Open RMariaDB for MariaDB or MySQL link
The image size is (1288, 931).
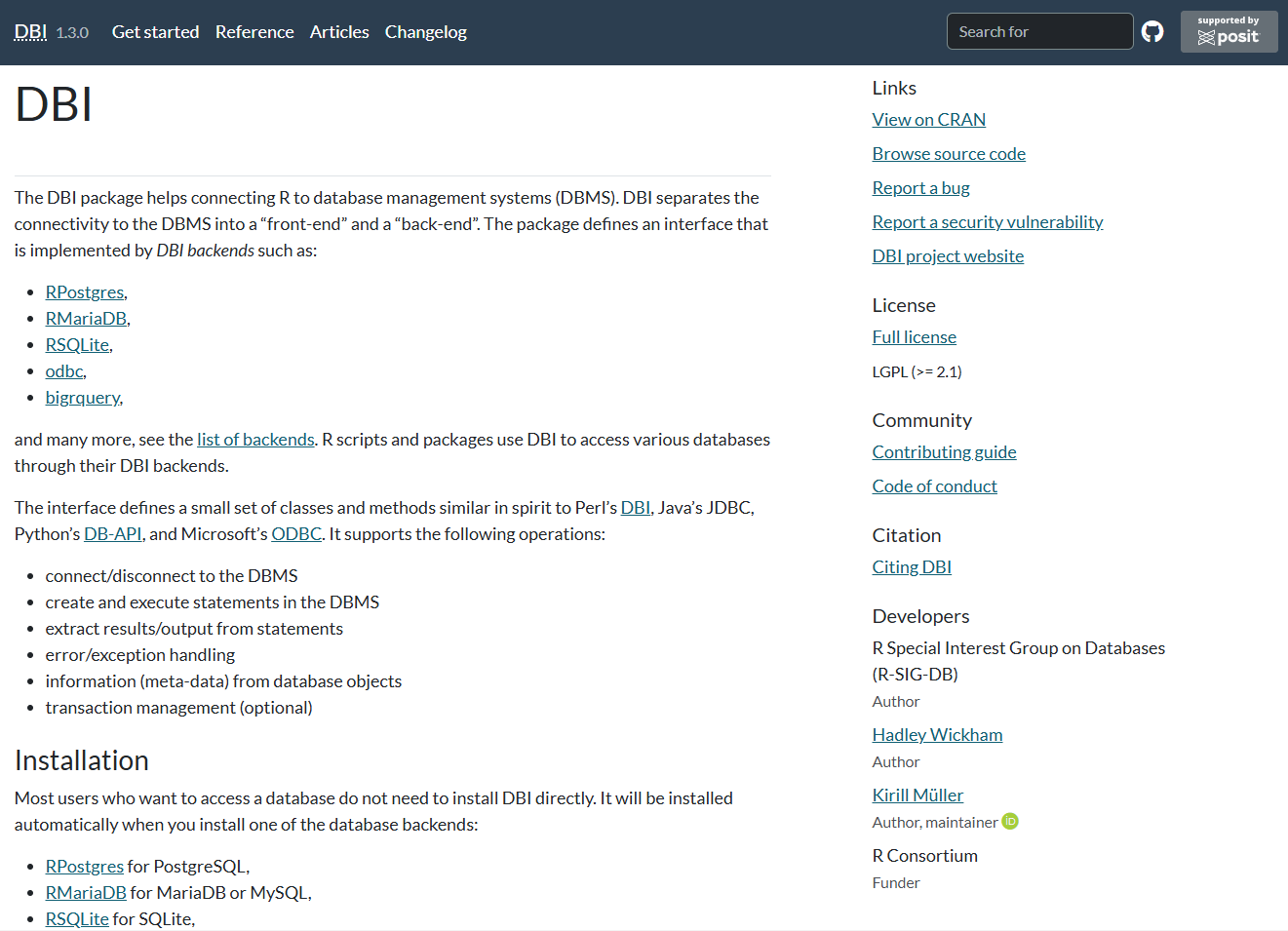pos(86,893)
